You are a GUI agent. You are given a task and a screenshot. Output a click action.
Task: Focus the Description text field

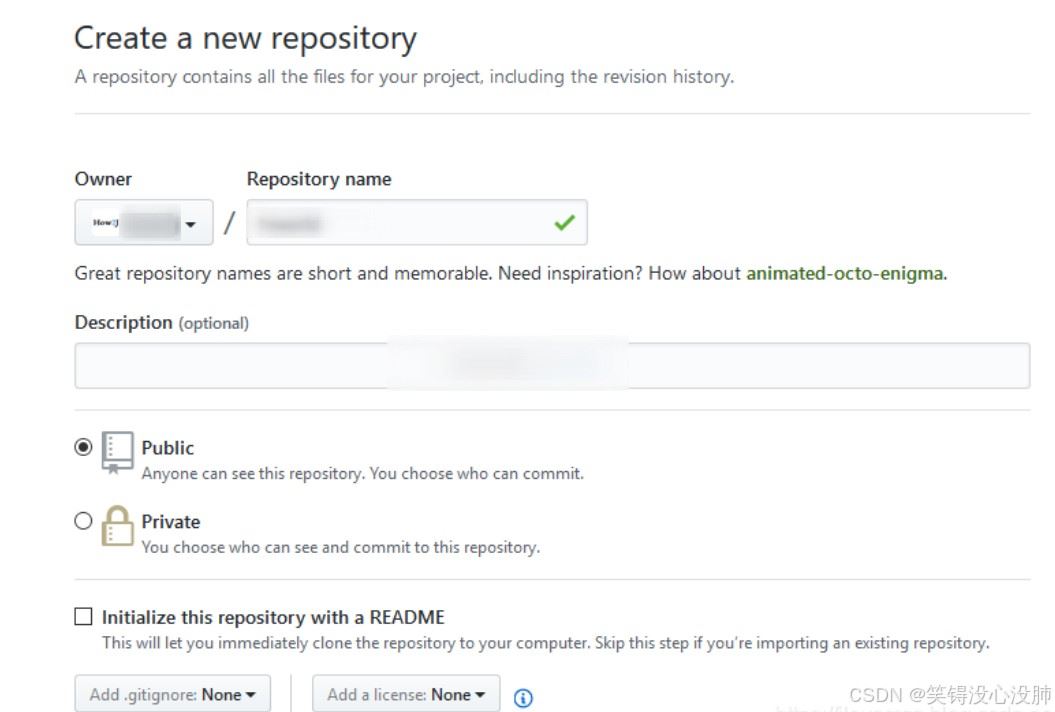coord(551,365)
